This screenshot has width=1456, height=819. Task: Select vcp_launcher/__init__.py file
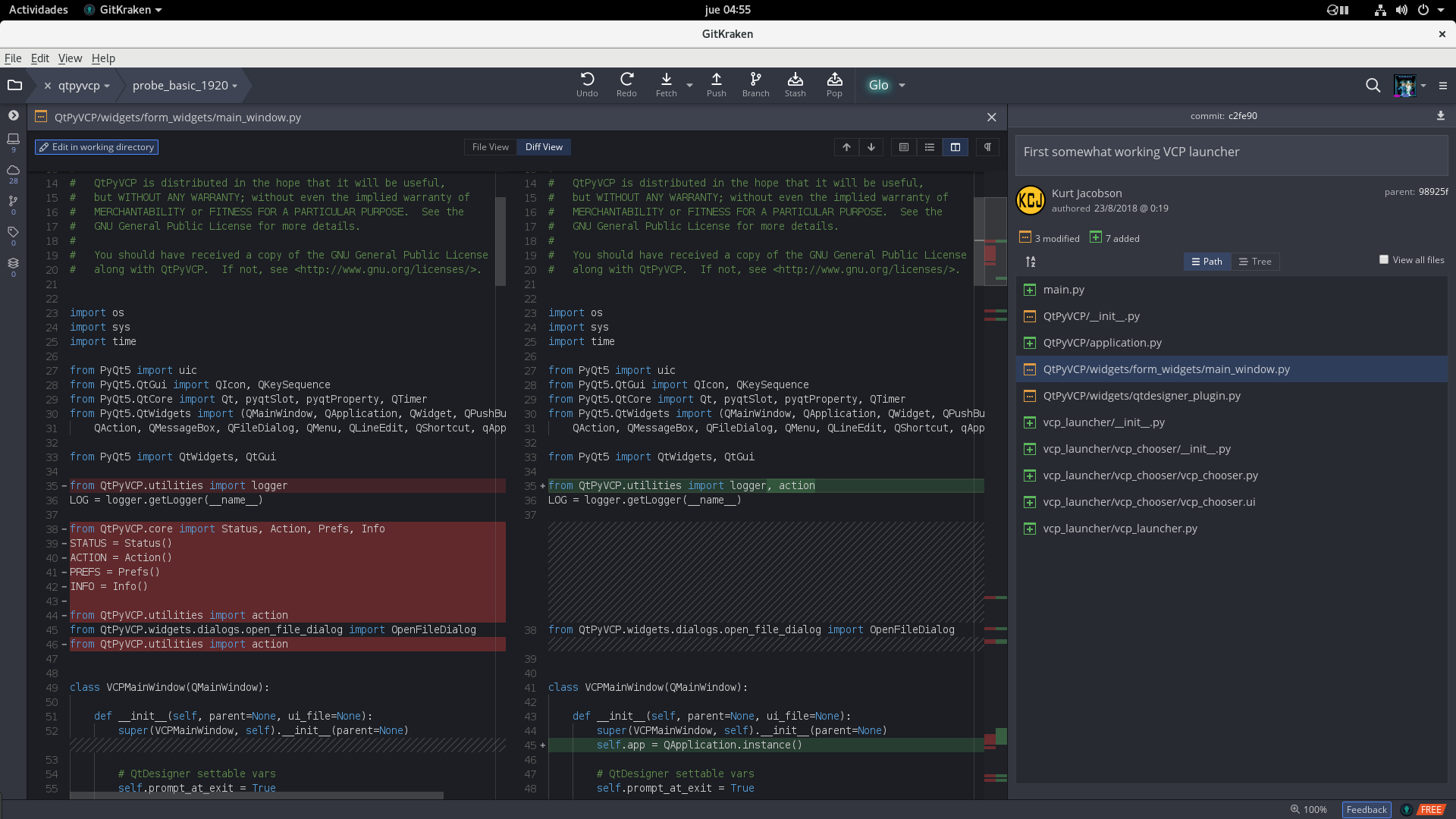[x=1232, y=422]
